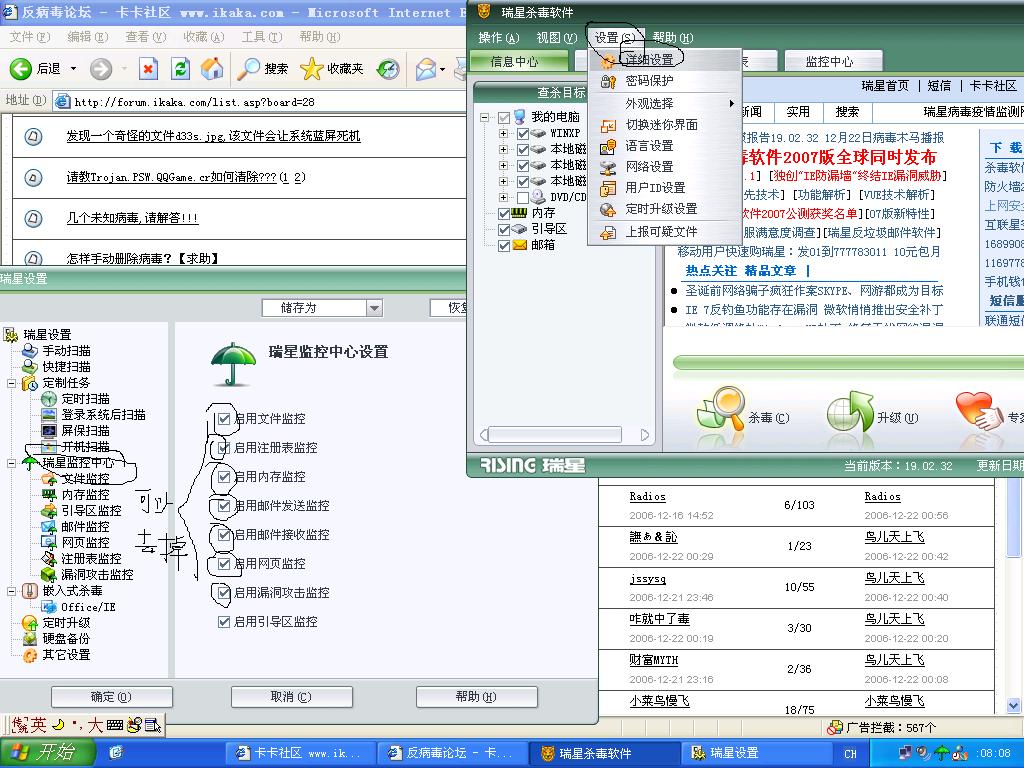Click the 升级 update globe icon
The height and width of the screenshot is (768, 1024).
pyautogui.click(x=850, y=411)
